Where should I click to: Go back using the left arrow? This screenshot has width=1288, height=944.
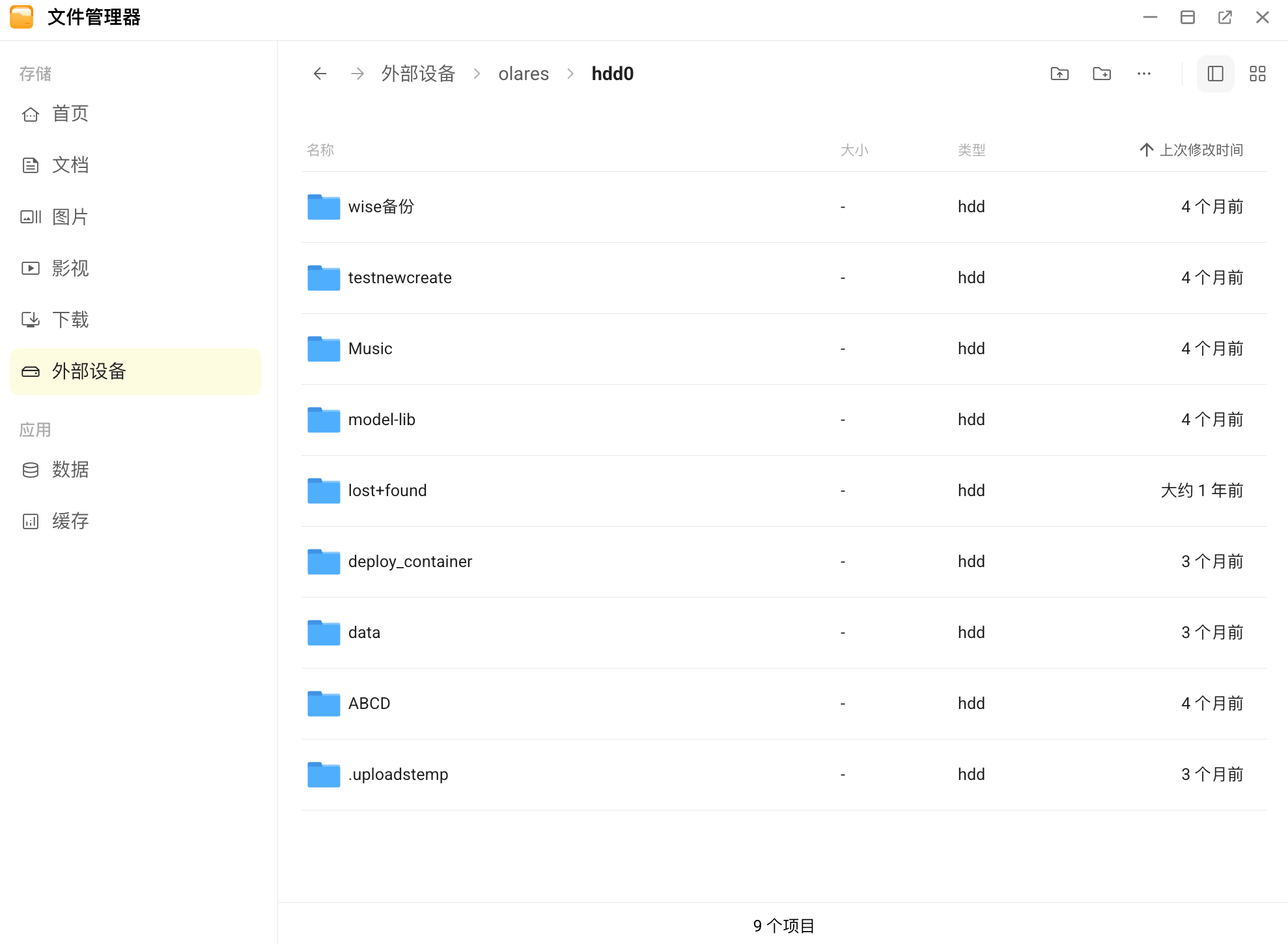point(320,74)
